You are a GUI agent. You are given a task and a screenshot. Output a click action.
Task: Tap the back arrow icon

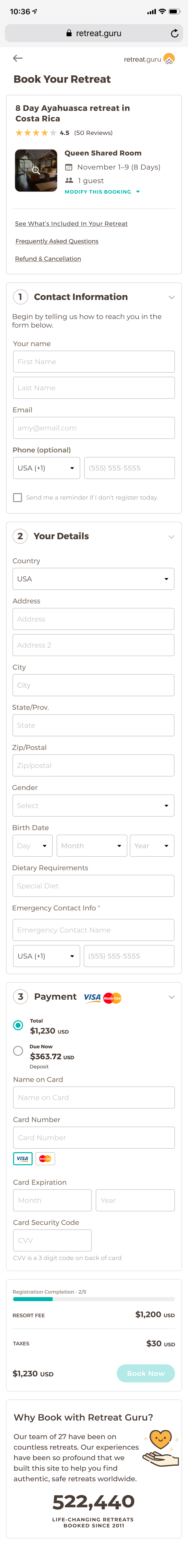coord(18,58)
